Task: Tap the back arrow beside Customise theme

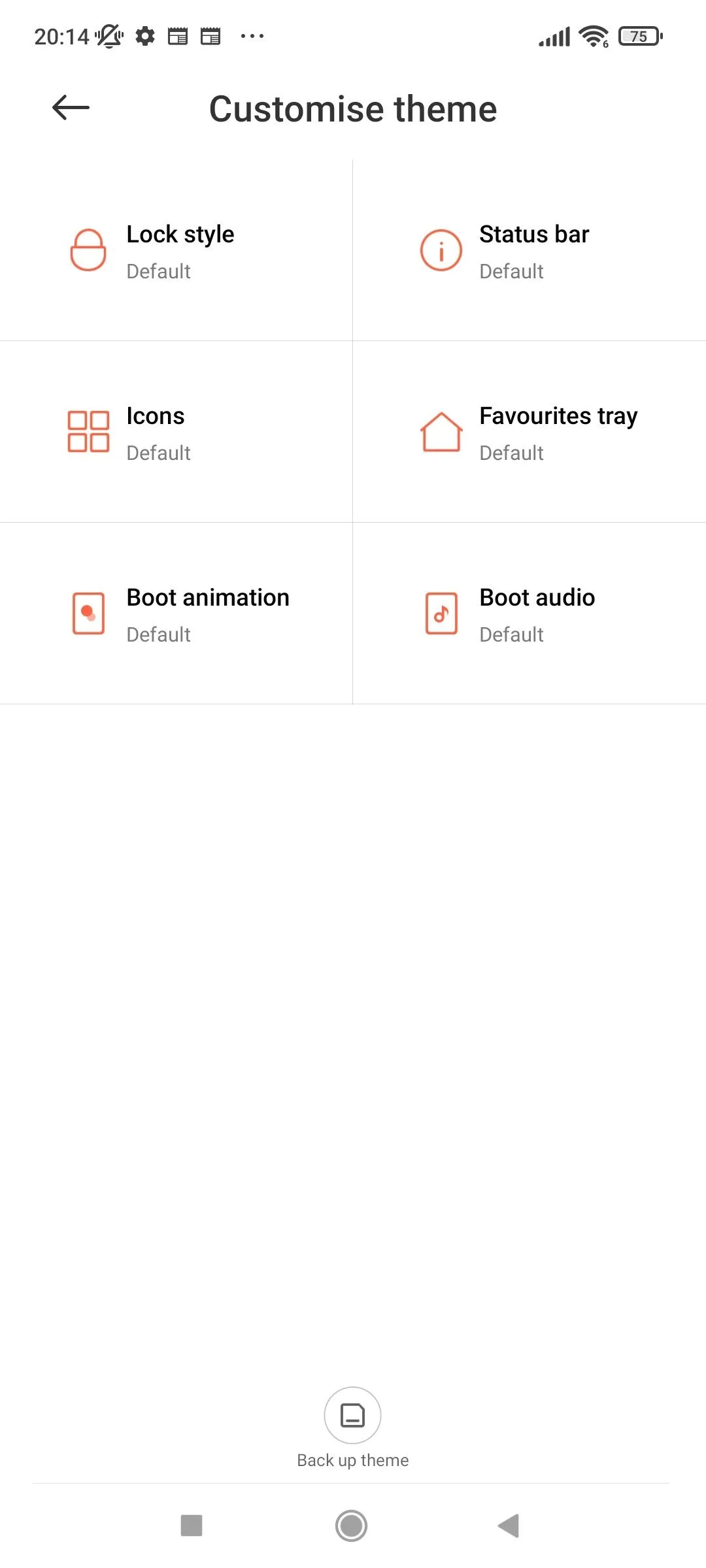Action: [x=71, y=108]
